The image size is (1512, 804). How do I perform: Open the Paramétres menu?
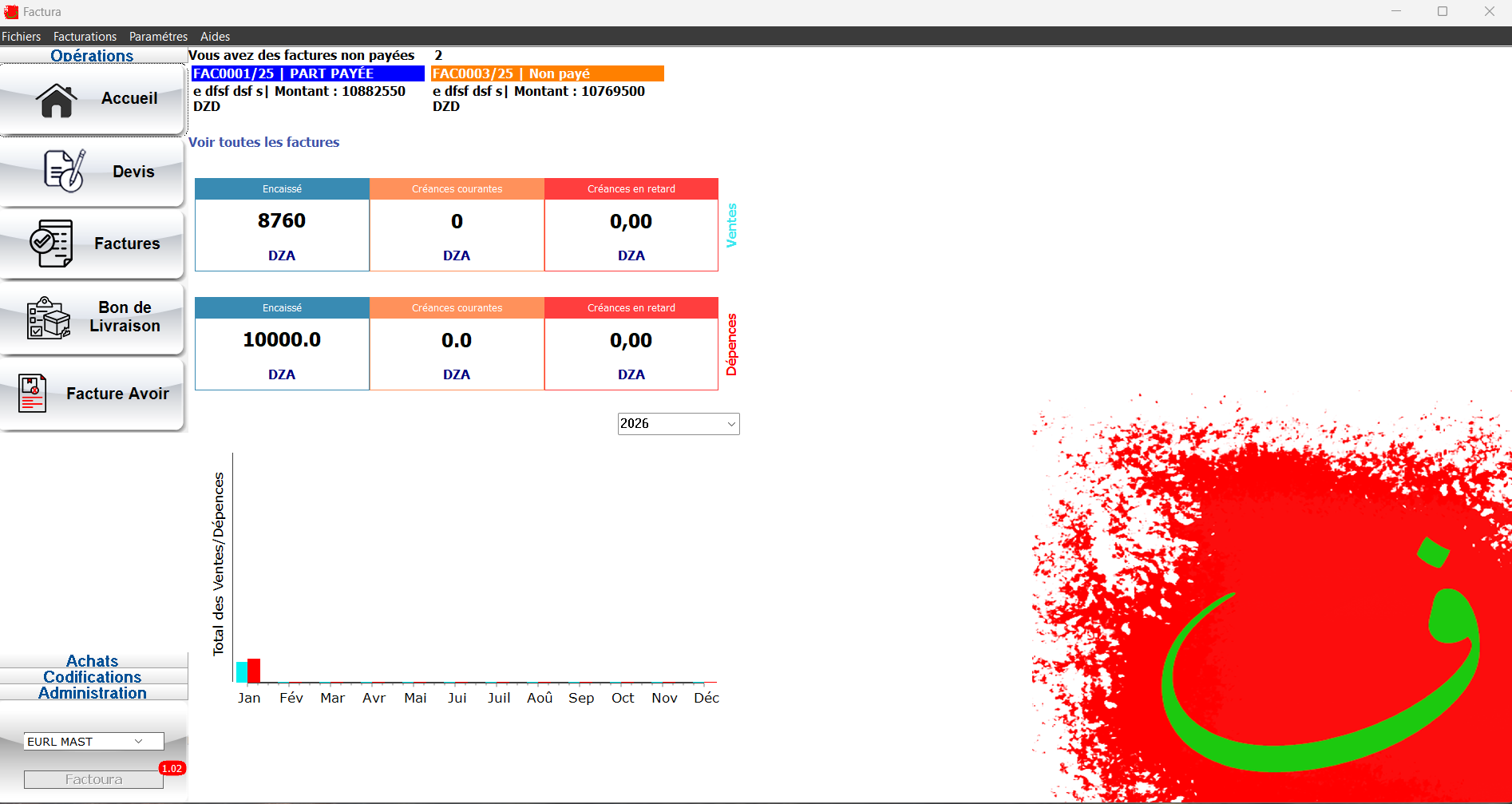(158, 37)
